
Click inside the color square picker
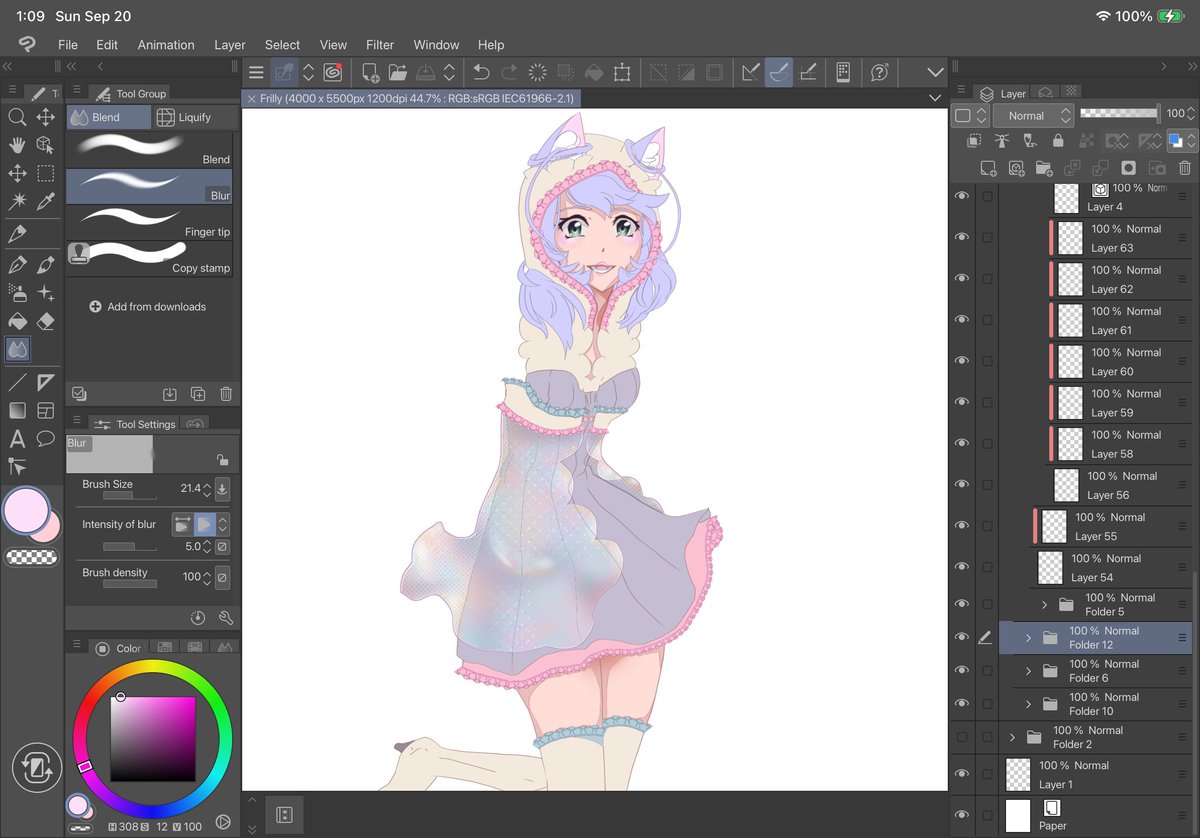152,739
